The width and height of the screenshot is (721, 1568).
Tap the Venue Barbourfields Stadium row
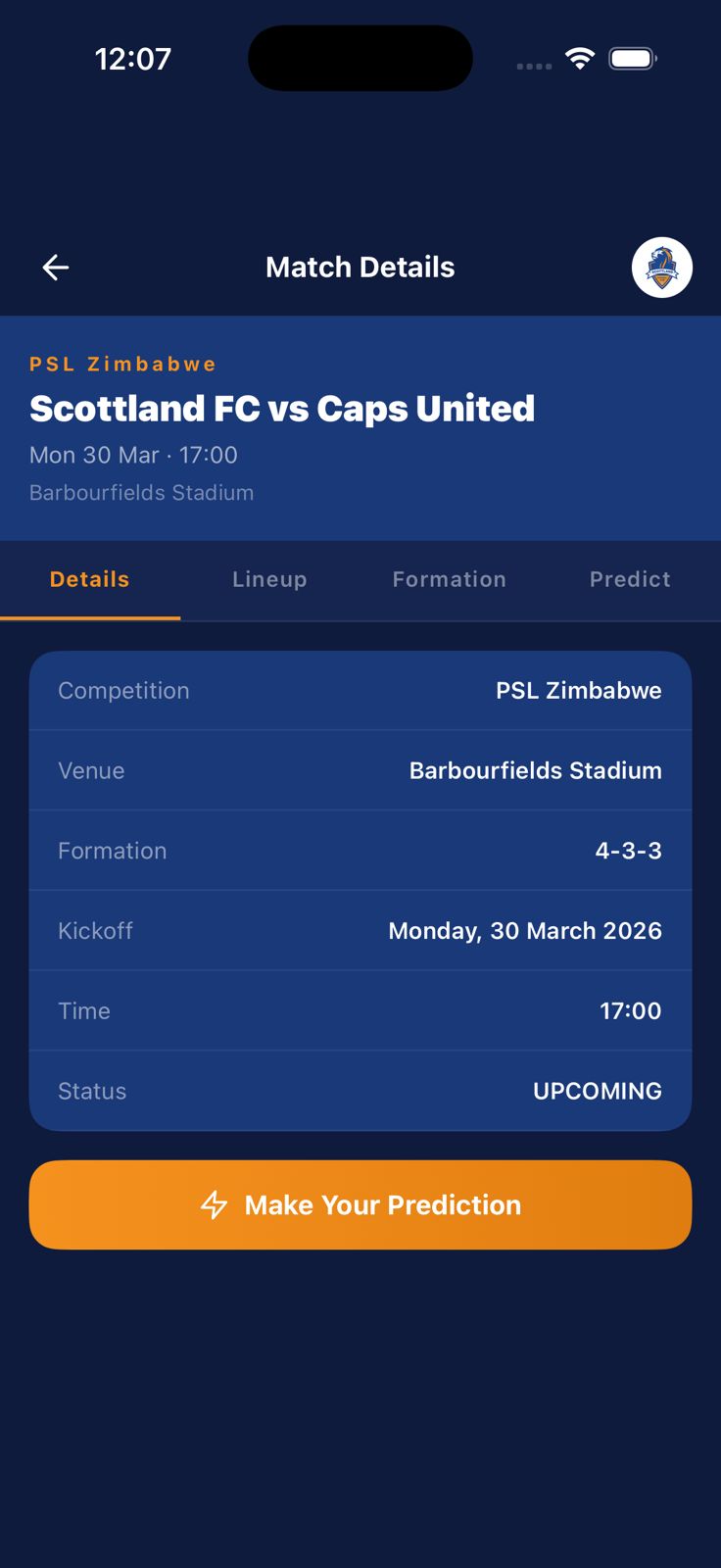[360, 771]
